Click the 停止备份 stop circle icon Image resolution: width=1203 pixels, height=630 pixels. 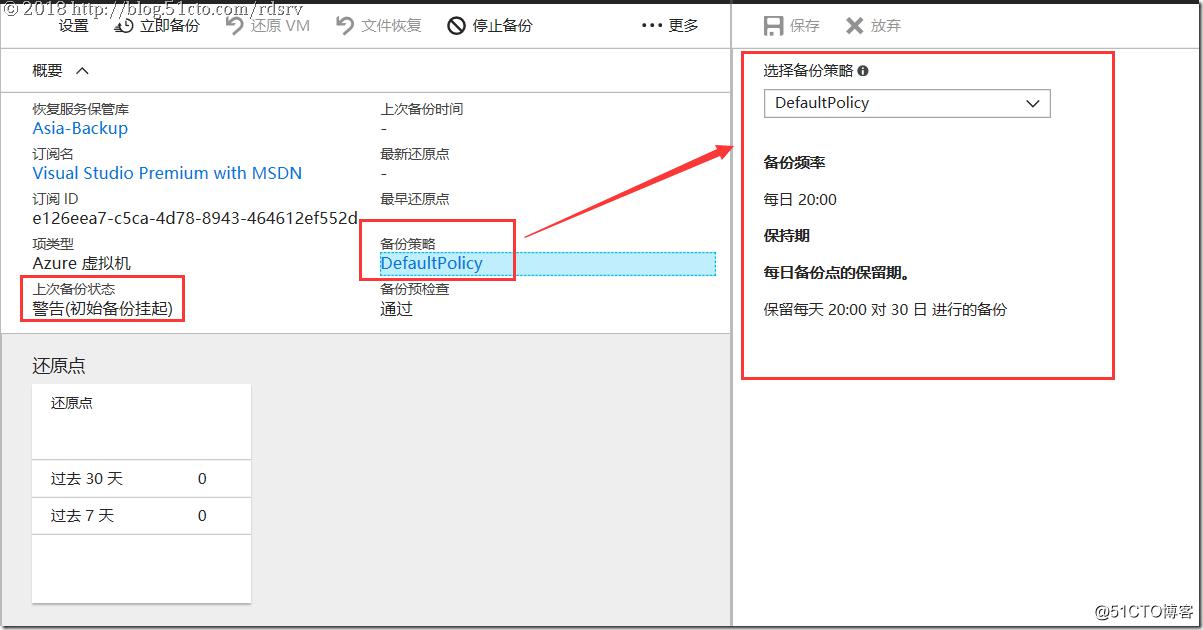(x=456, y=26)
